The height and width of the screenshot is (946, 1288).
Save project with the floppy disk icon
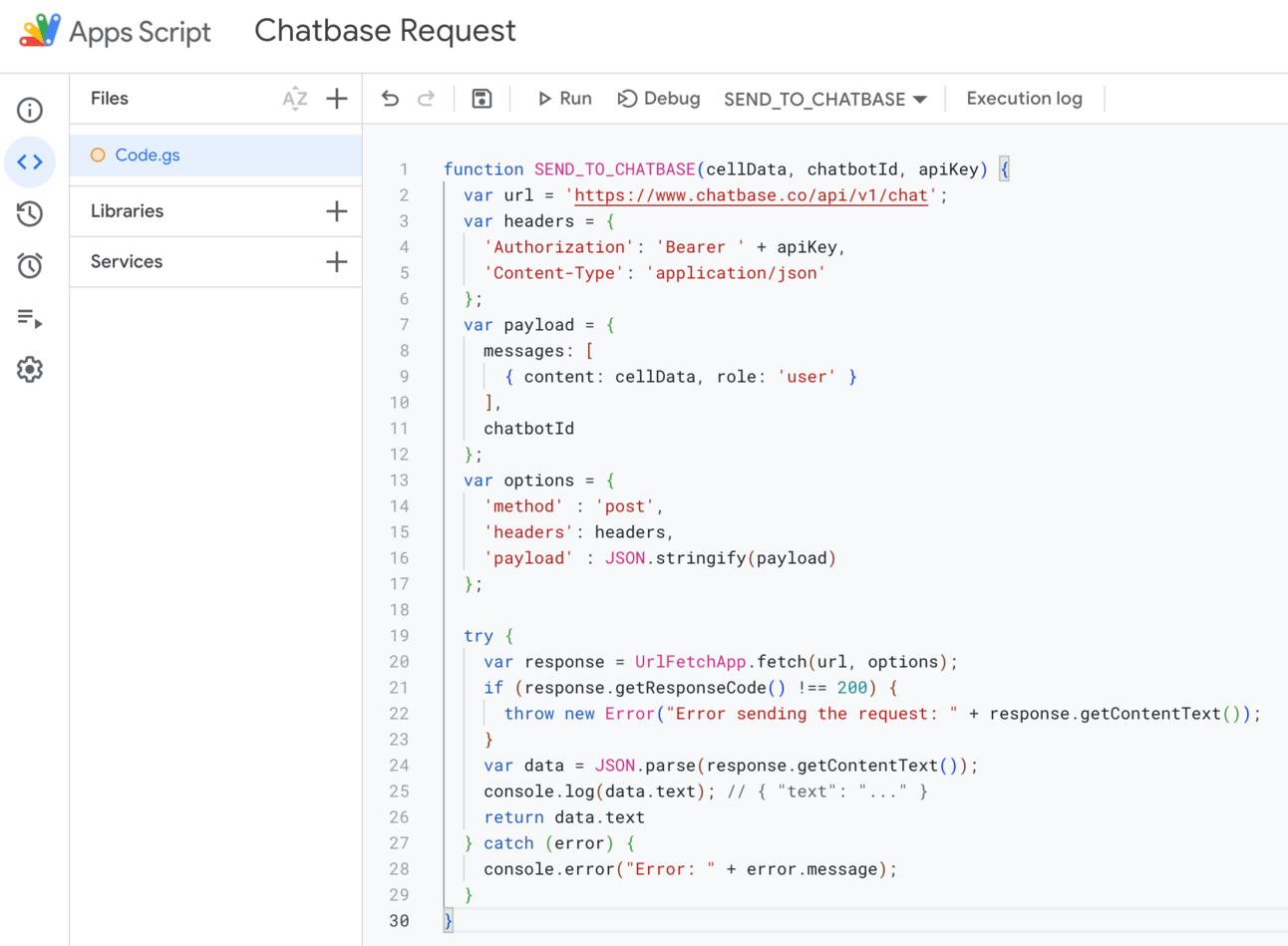coord(482,99)
